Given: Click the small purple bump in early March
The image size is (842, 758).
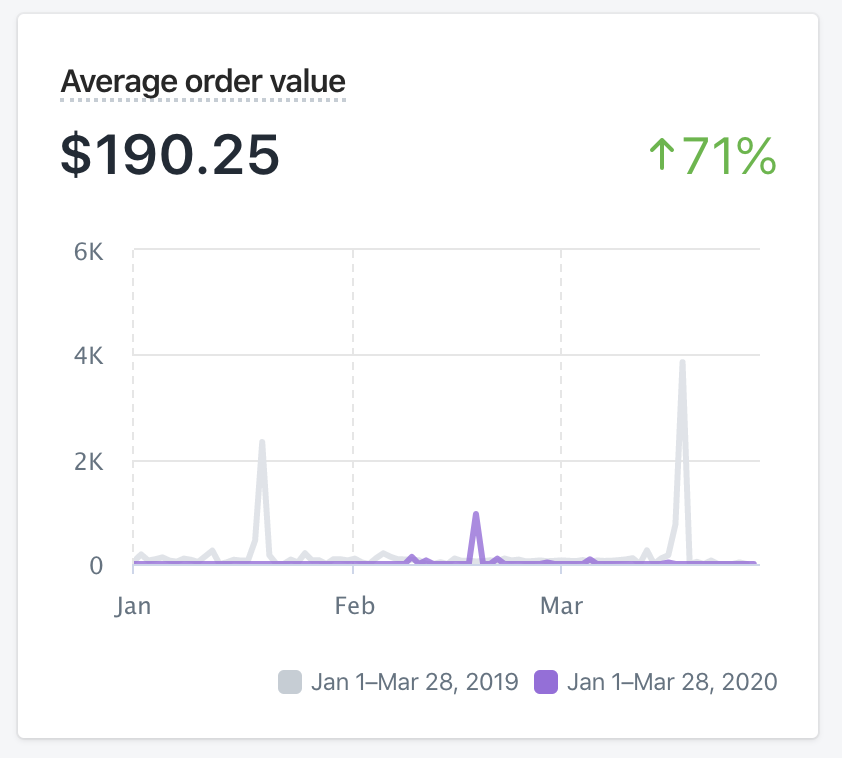Looking at the screenshot, I should [x=590, y=559].
